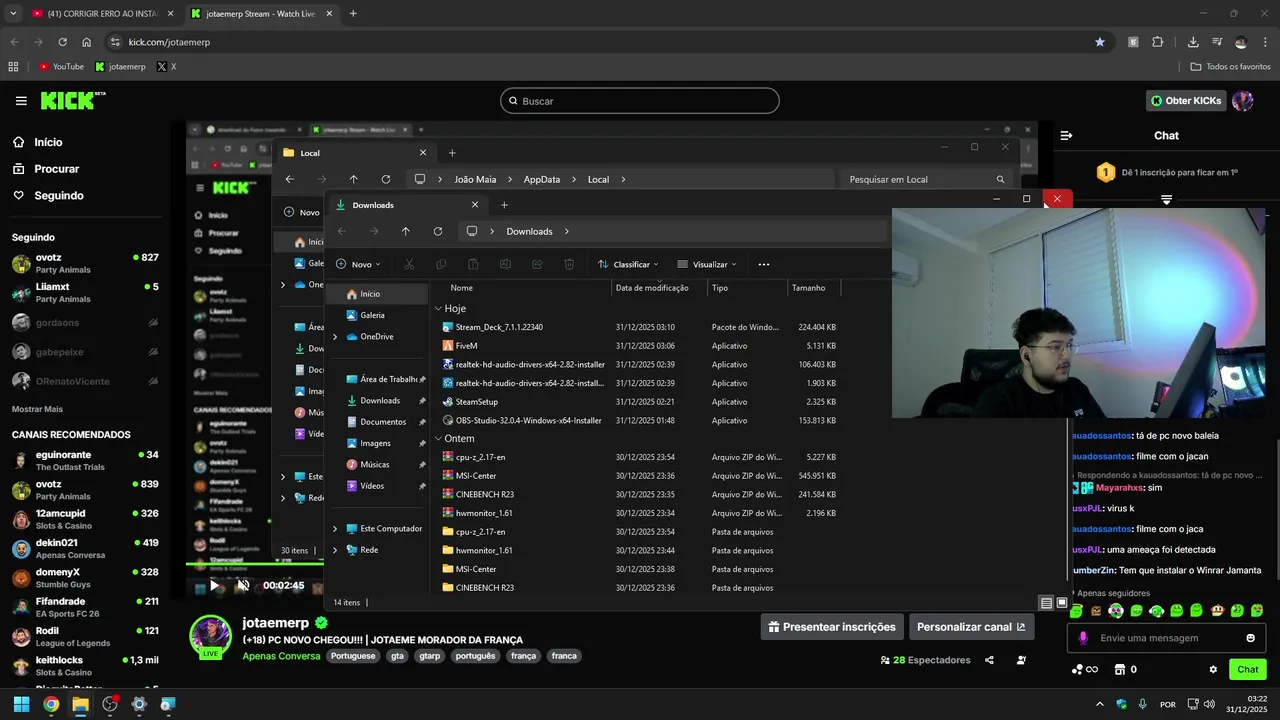Click the Presentear inscrições button
The image size is (1280, 720).
(832, 627)
